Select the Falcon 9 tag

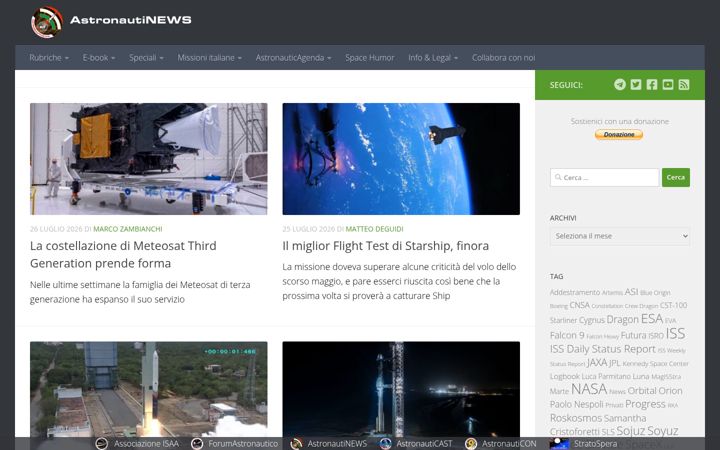point(567,335)
